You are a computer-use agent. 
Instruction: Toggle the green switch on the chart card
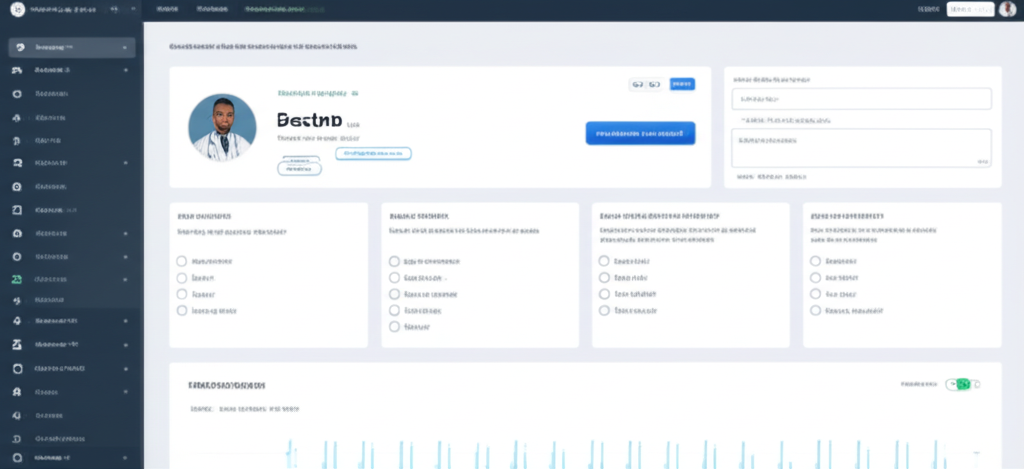click(963, 385)
